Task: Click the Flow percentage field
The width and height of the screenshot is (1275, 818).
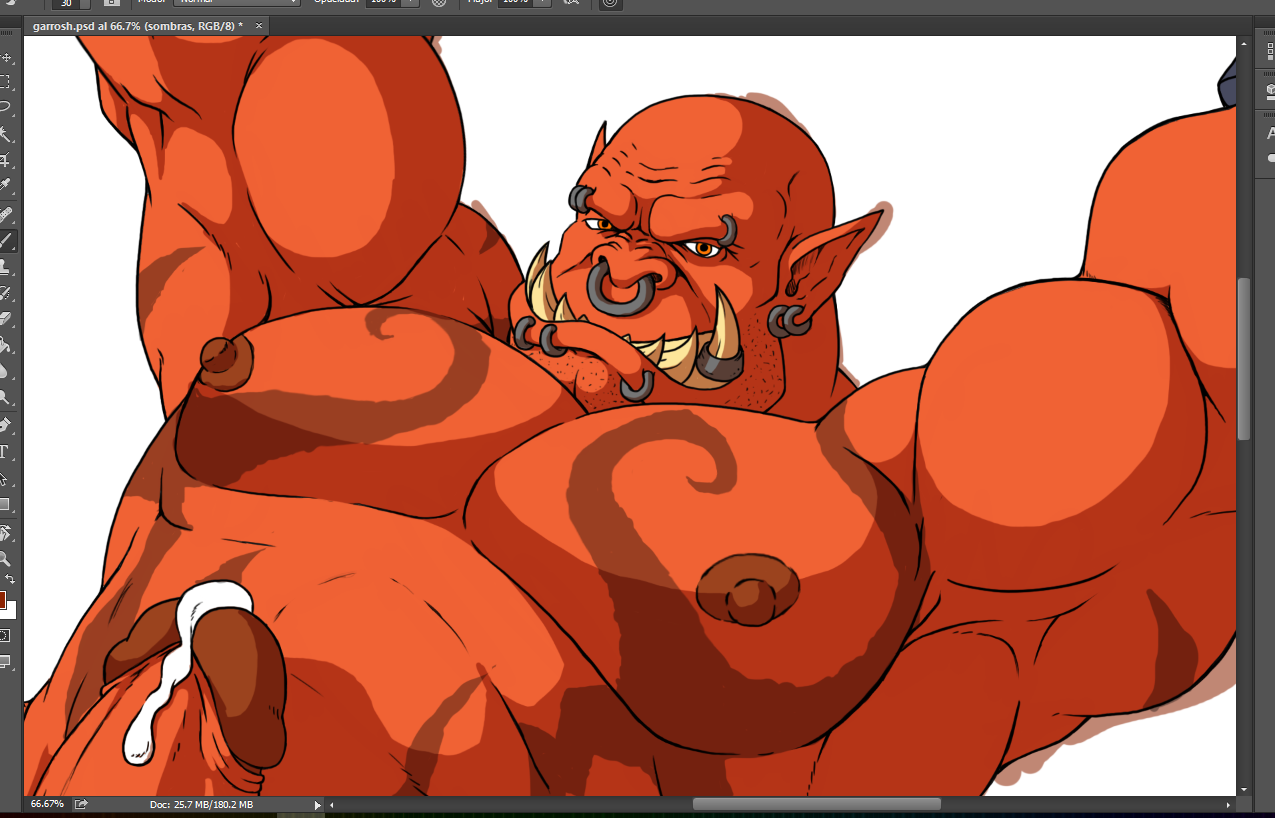Action: [x=513, y=2]
